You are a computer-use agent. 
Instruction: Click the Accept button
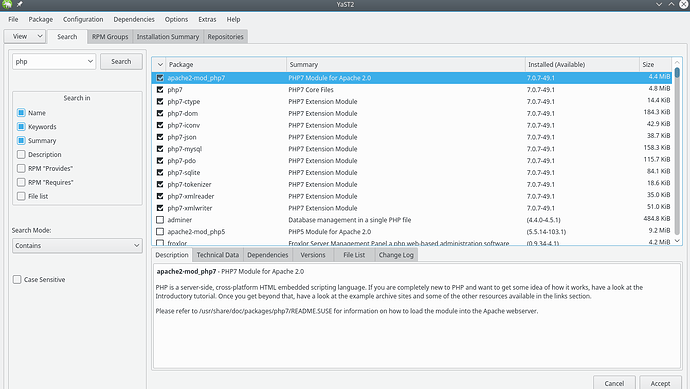(661, 383)
